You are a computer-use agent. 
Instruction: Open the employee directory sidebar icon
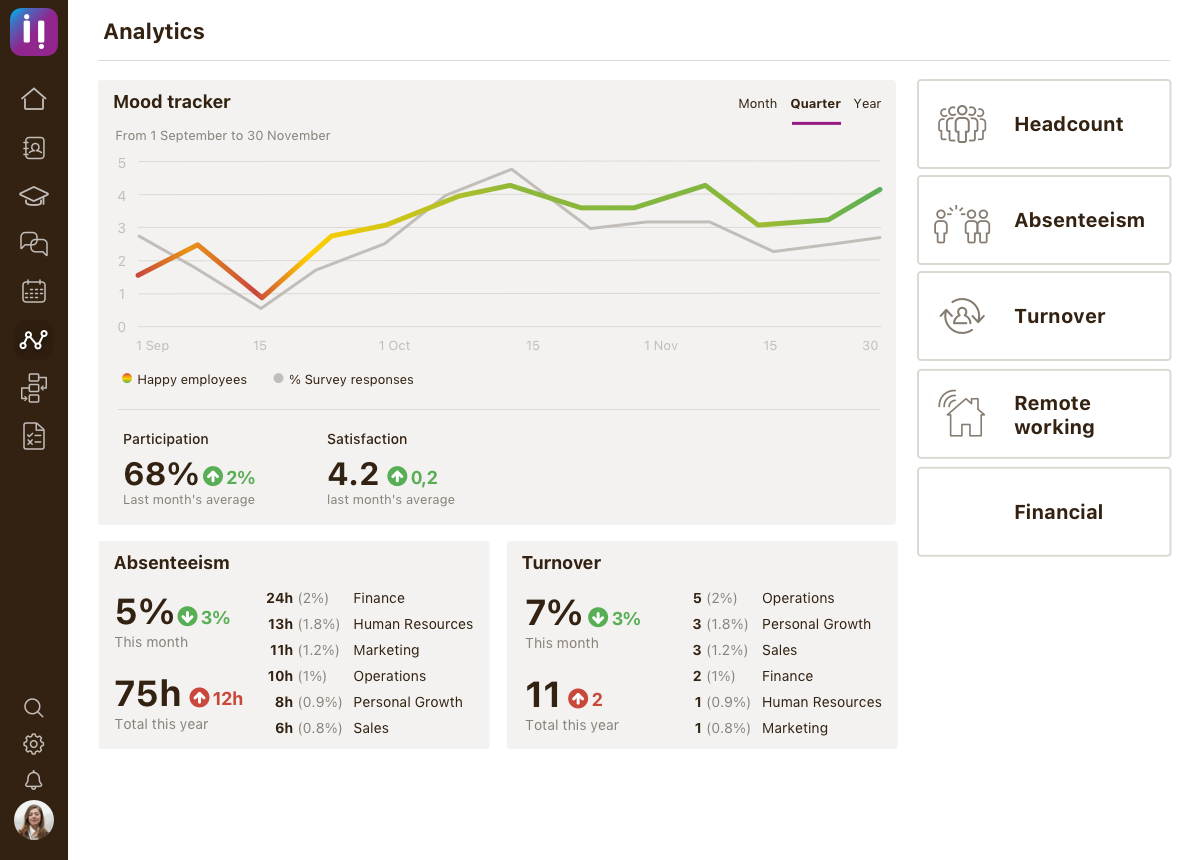coord(34,148)
